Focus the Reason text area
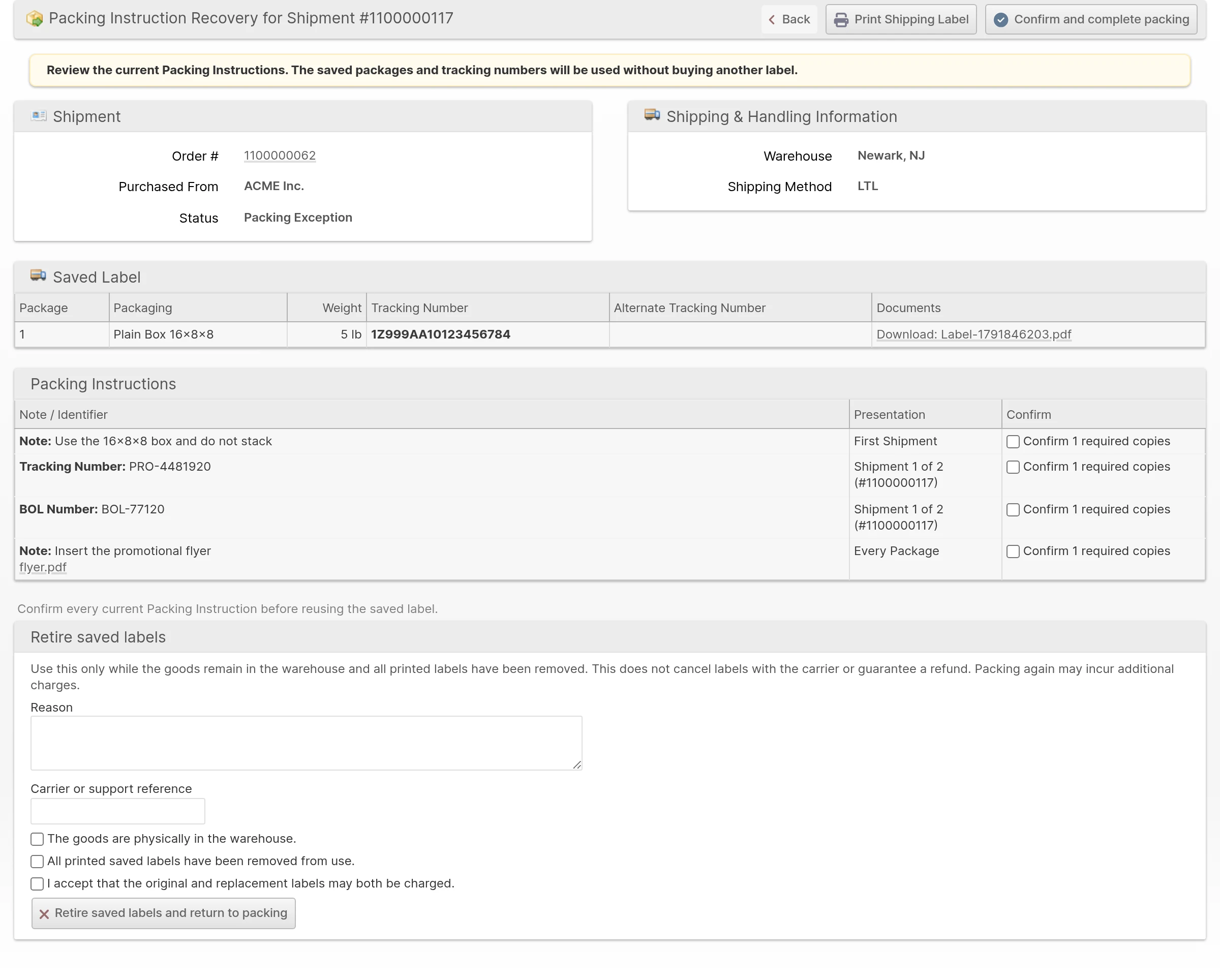 click(306, 743)
